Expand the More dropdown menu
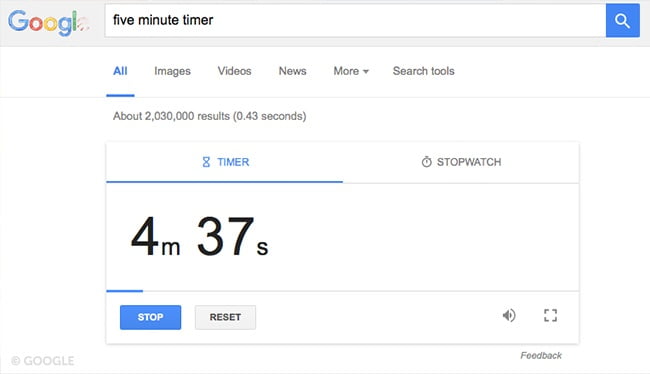Image resolution: width=650 pixels, height=374 pixels. (351, 71)
